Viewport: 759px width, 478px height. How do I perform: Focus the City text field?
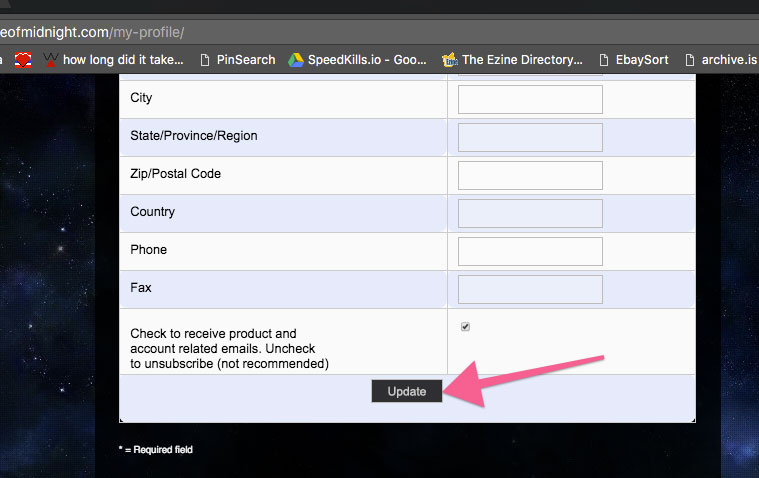pos(530,99)
